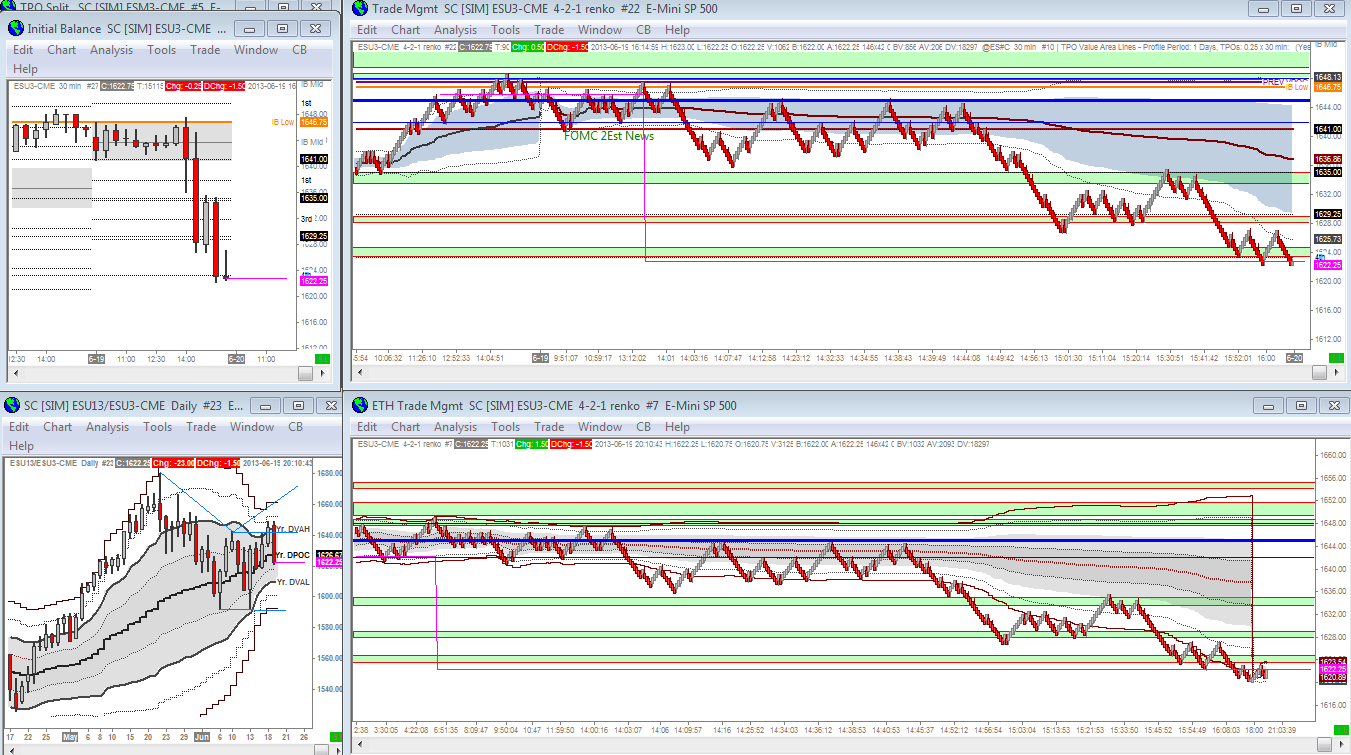Open Edit menu in top Trade Mgmt #22 window

coord(367,30)
